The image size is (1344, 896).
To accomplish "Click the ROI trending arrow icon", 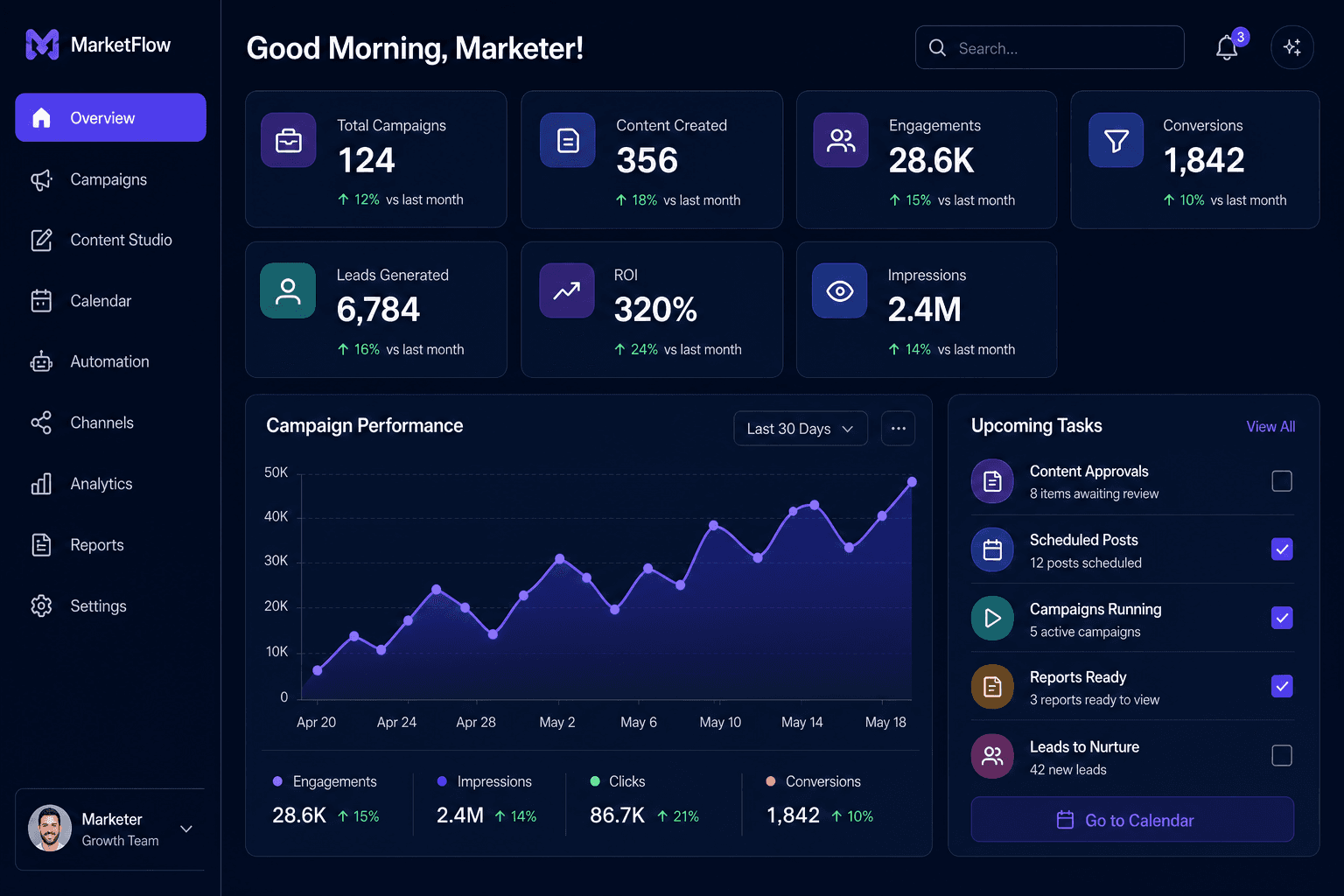I will click(567, 290).
